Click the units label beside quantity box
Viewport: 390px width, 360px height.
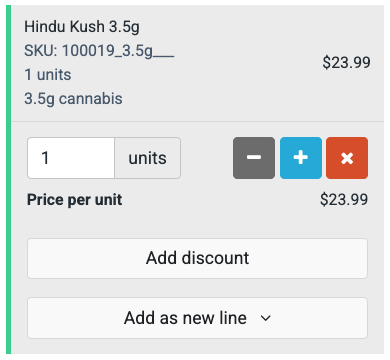coord(148,158)
